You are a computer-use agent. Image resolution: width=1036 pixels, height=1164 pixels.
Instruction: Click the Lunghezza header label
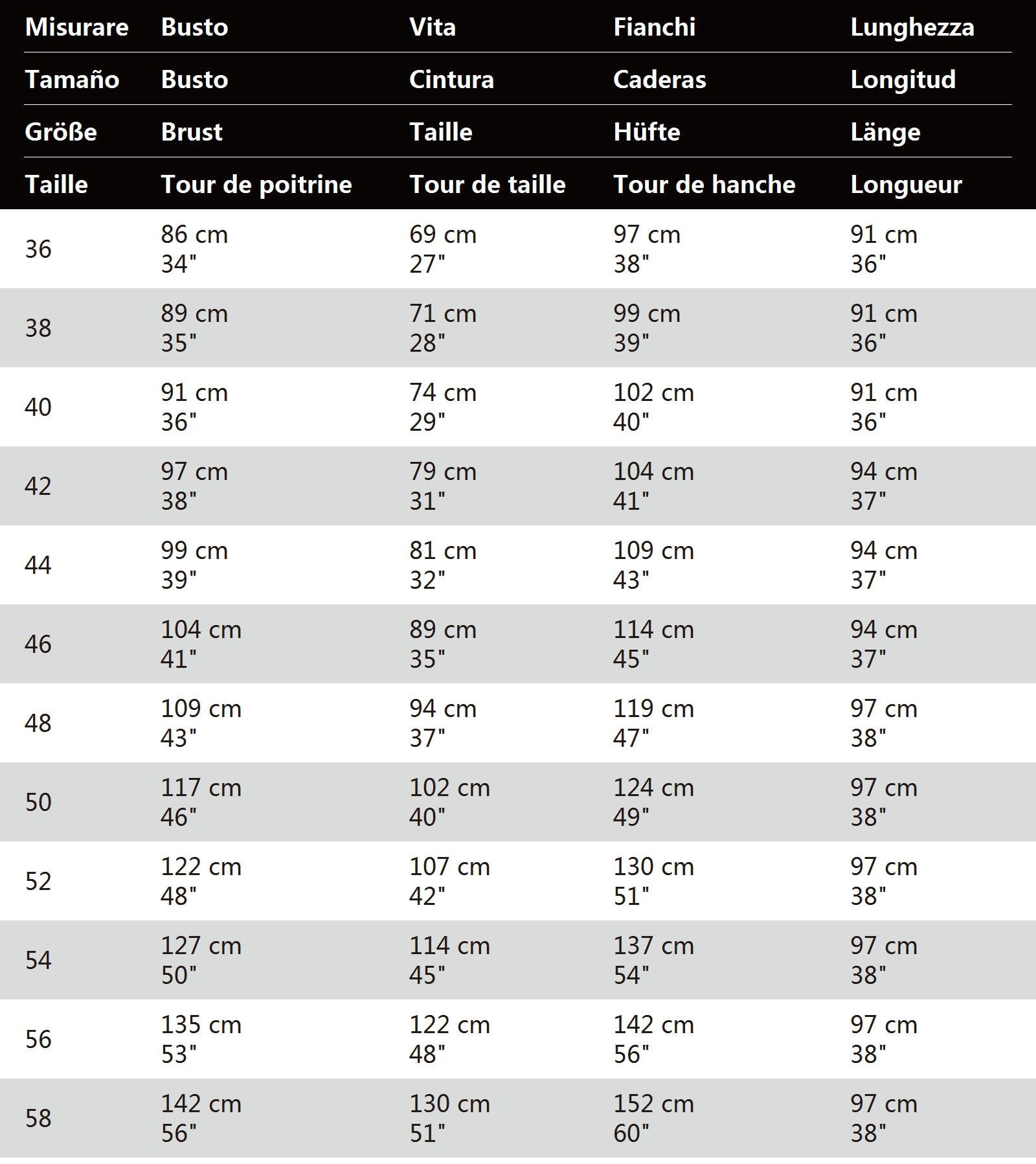click(912, 28)
